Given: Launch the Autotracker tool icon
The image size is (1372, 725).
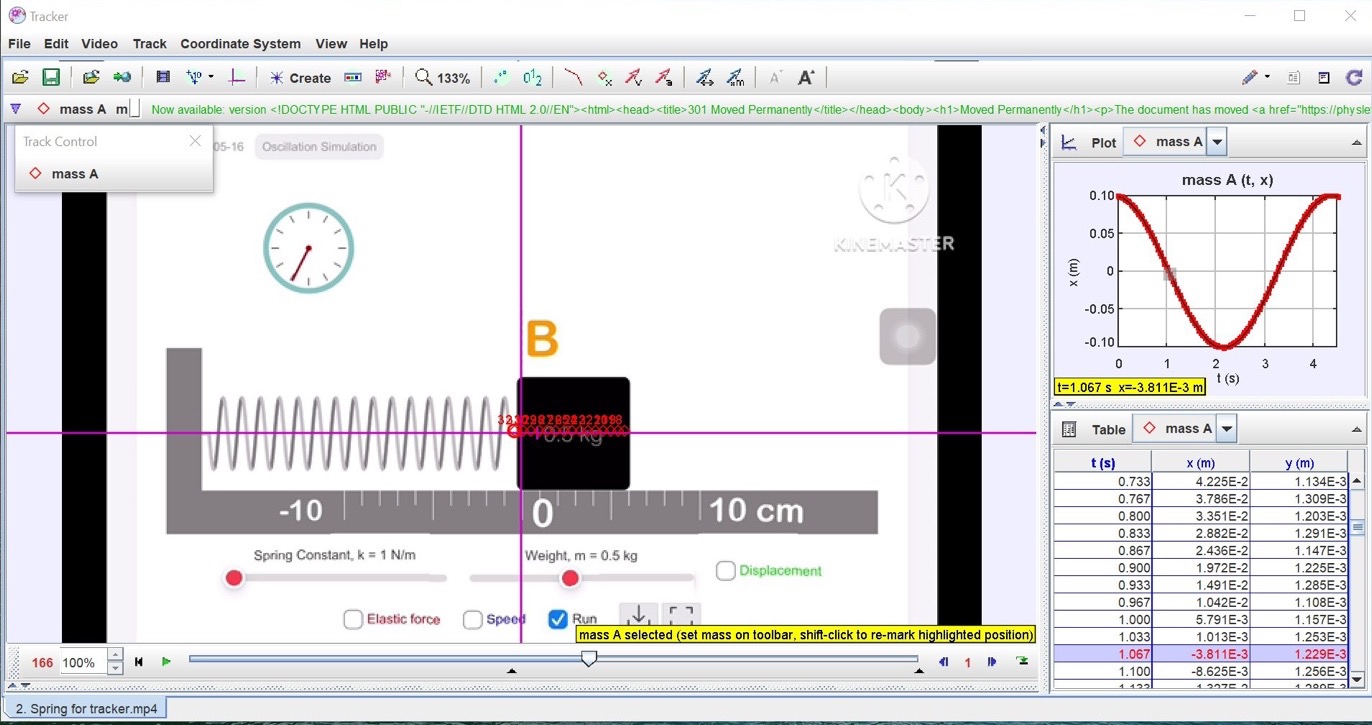Looking at the screenshot, I should coord(383,78).
